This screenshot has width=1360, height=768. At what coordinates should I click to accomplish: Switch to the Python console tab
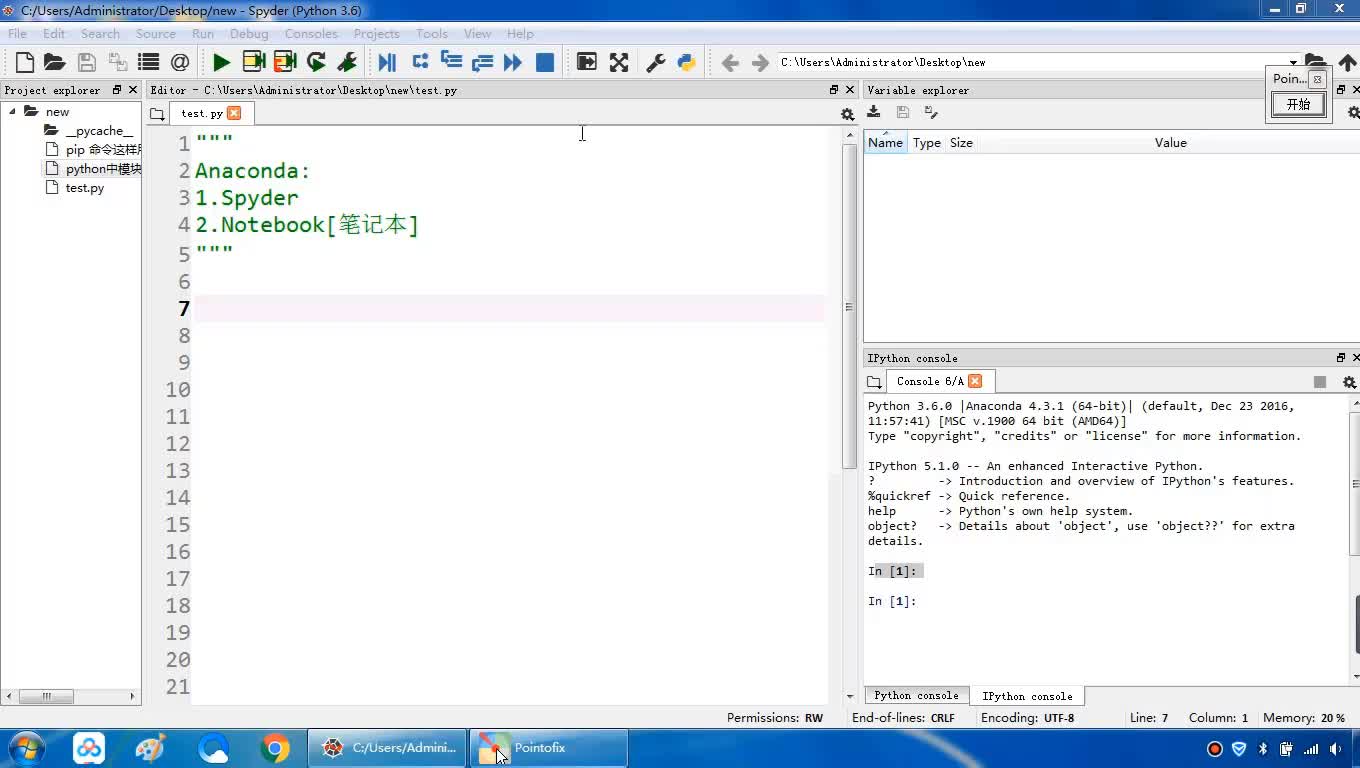[x=915, y=696]
